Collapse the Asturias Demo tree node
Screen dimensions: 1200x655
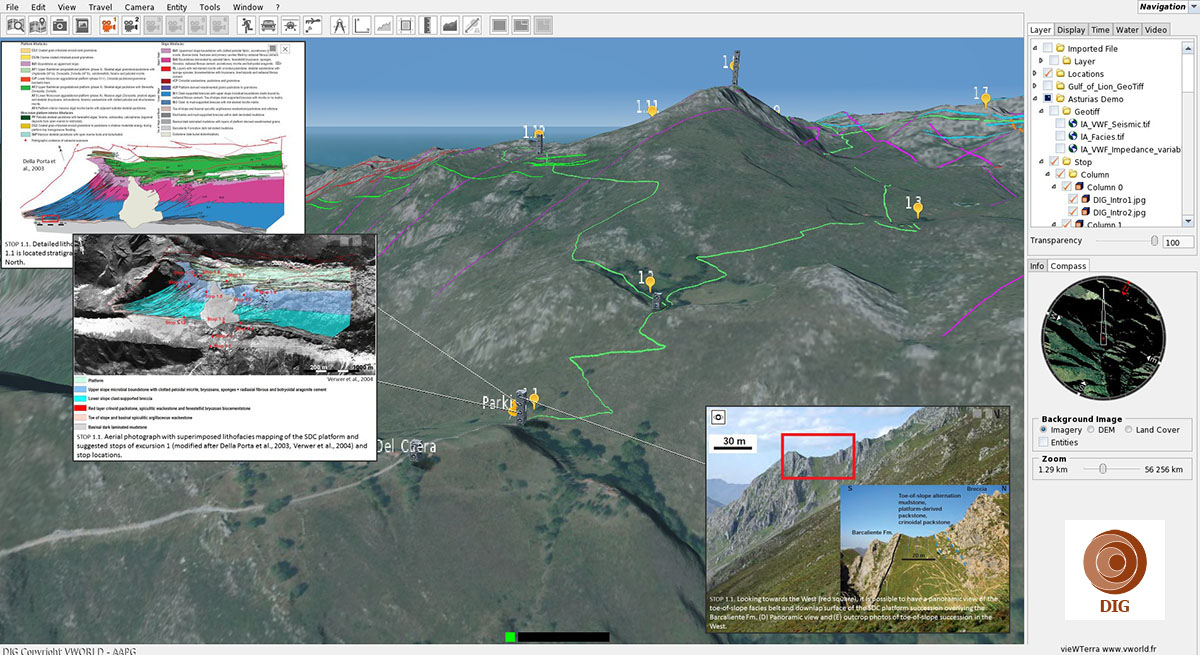pyautogui.click(x=1036, y=99)
